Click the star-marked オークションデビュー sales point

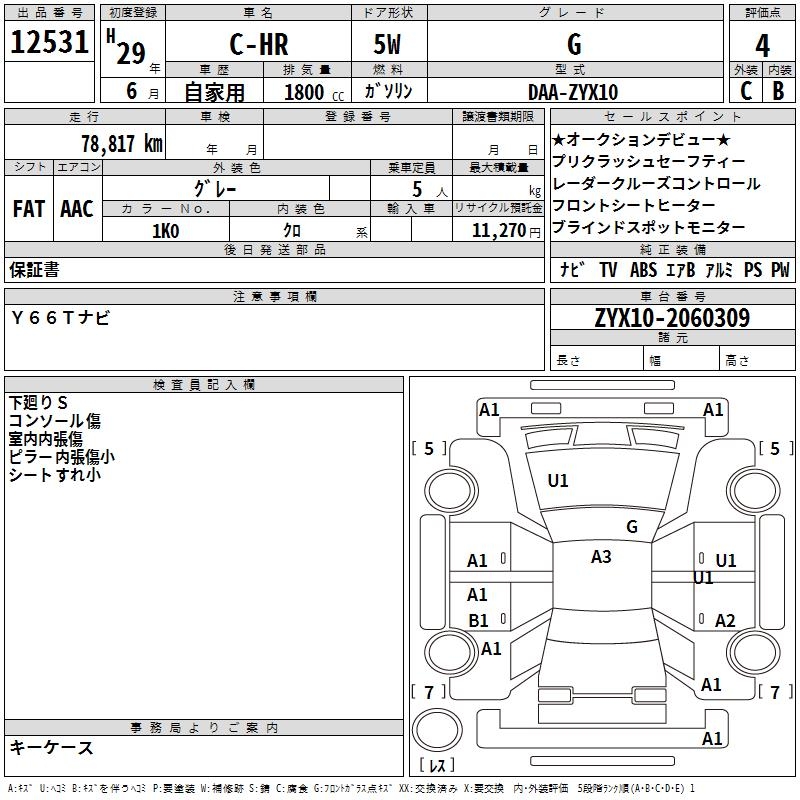pyautogui.click(x=641, y=139)
